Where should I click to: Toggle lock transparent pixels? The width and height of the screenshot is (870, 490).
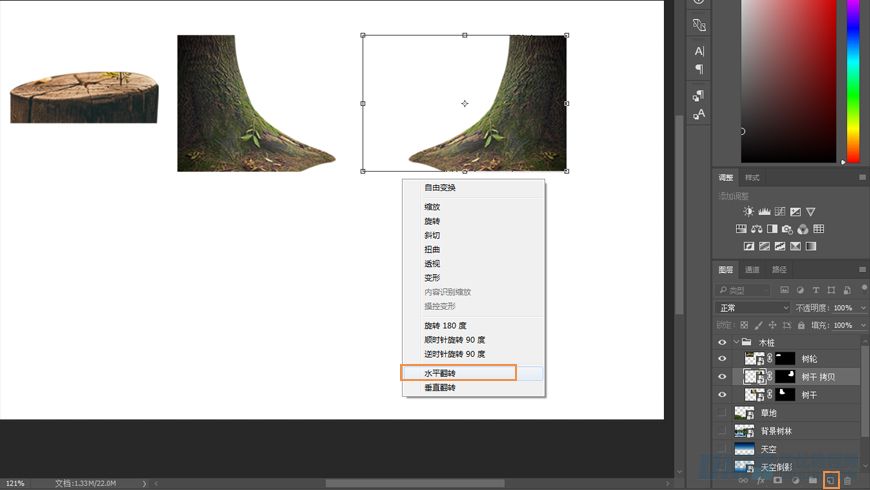pos(744,325)
